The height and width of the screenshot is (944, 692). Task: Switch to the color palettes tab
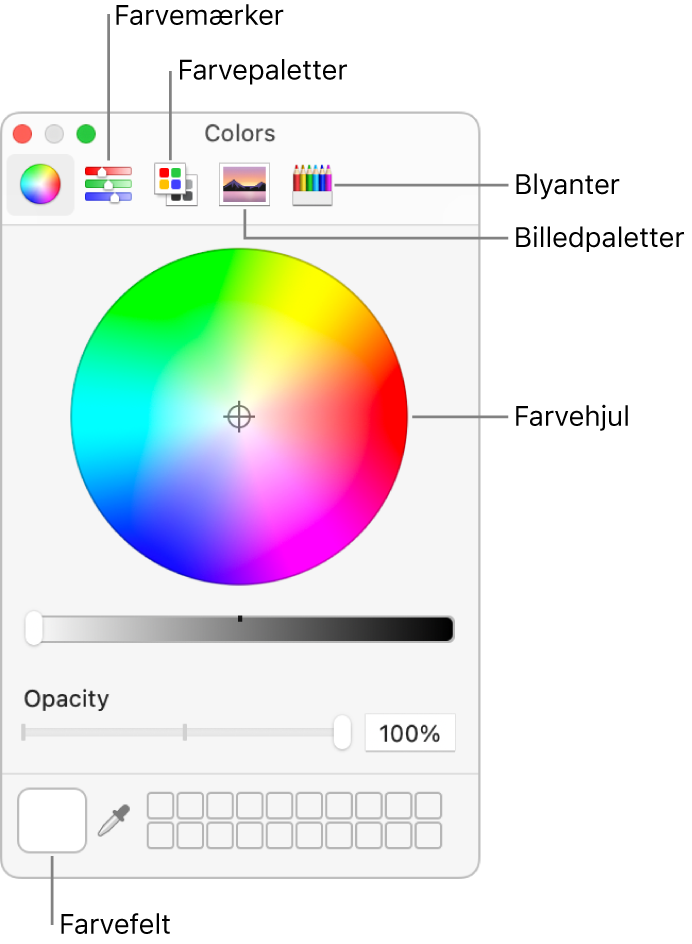(174, 184)
